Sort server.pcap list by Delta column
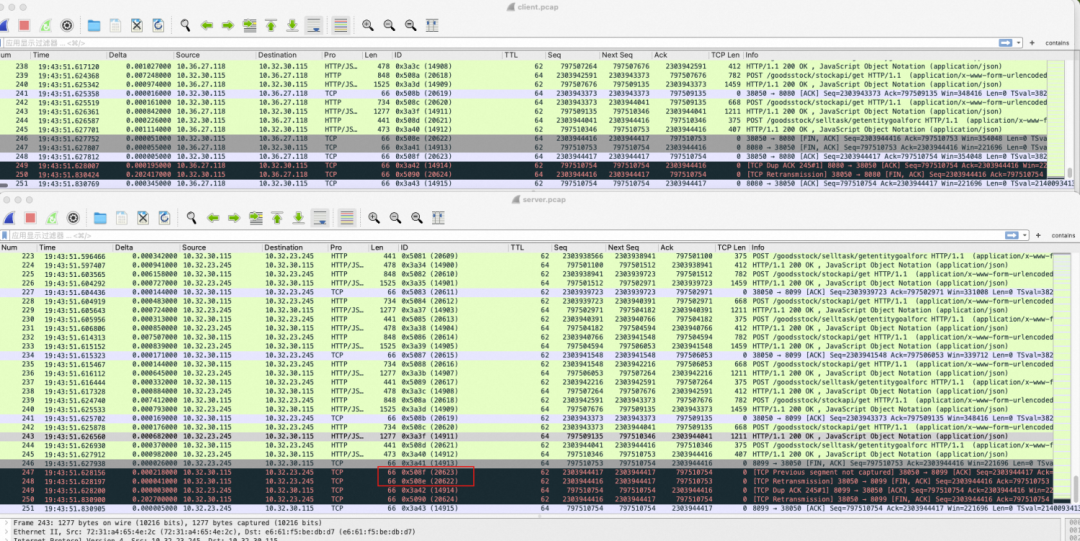This screenshot has width=1080, height=541. click(x=147, y=247)
